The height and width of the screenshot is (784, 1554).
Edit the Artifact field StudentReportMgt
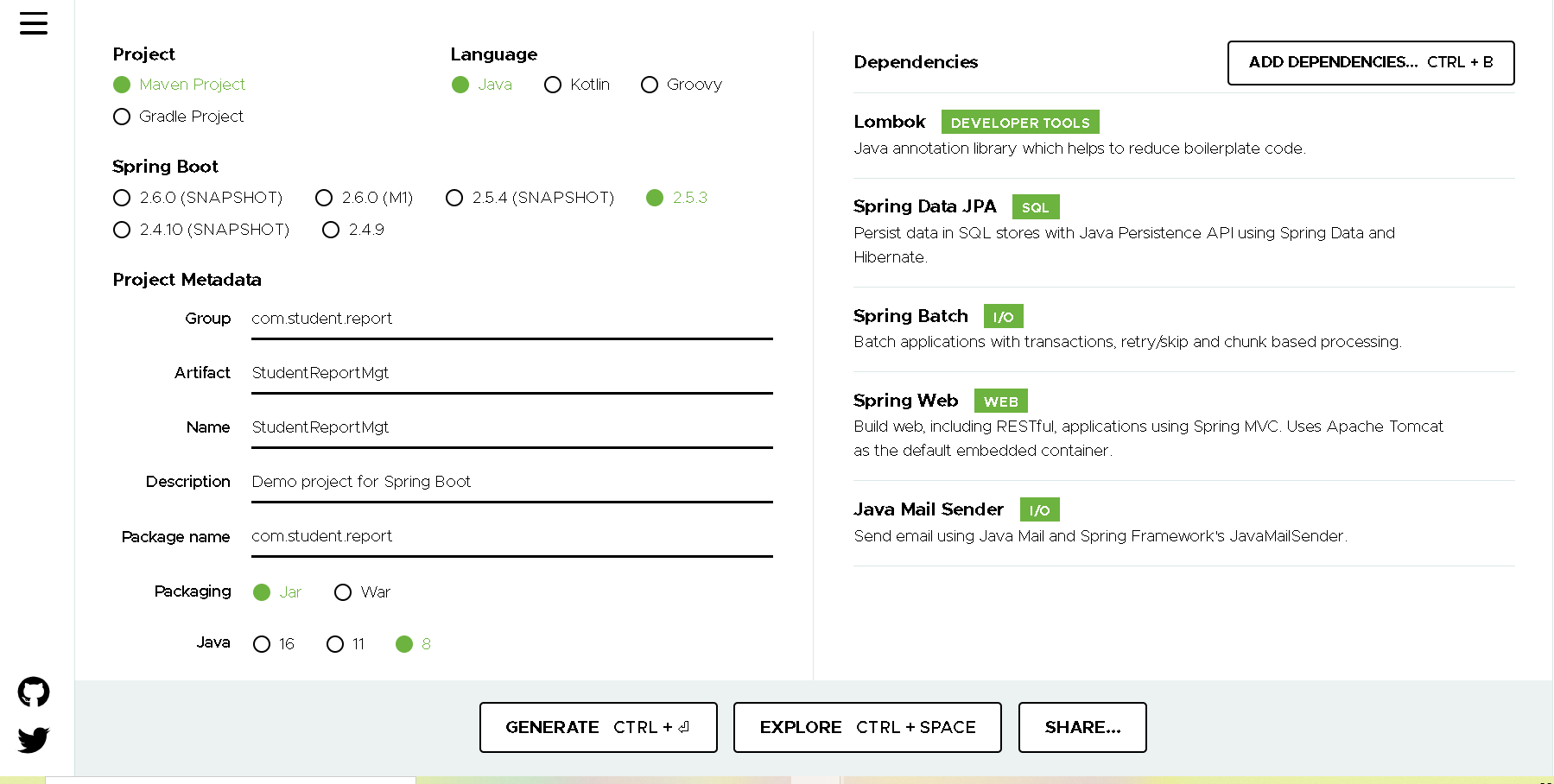click(510, 372)
